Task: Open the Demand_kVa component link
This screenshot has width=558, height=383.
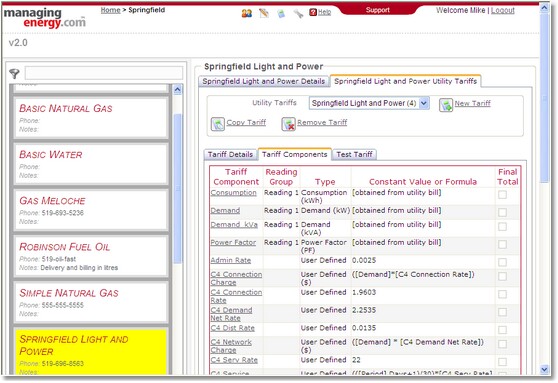Action: click(234, 225)
